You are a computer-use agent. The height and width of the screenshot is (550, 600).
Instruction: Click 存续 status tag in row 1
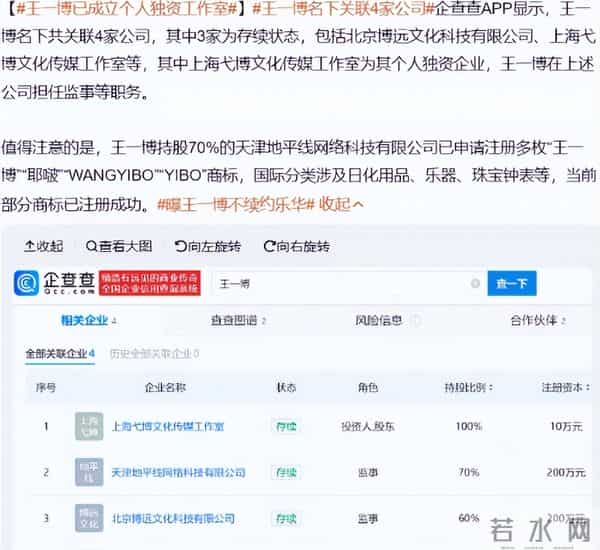(286, 426)
